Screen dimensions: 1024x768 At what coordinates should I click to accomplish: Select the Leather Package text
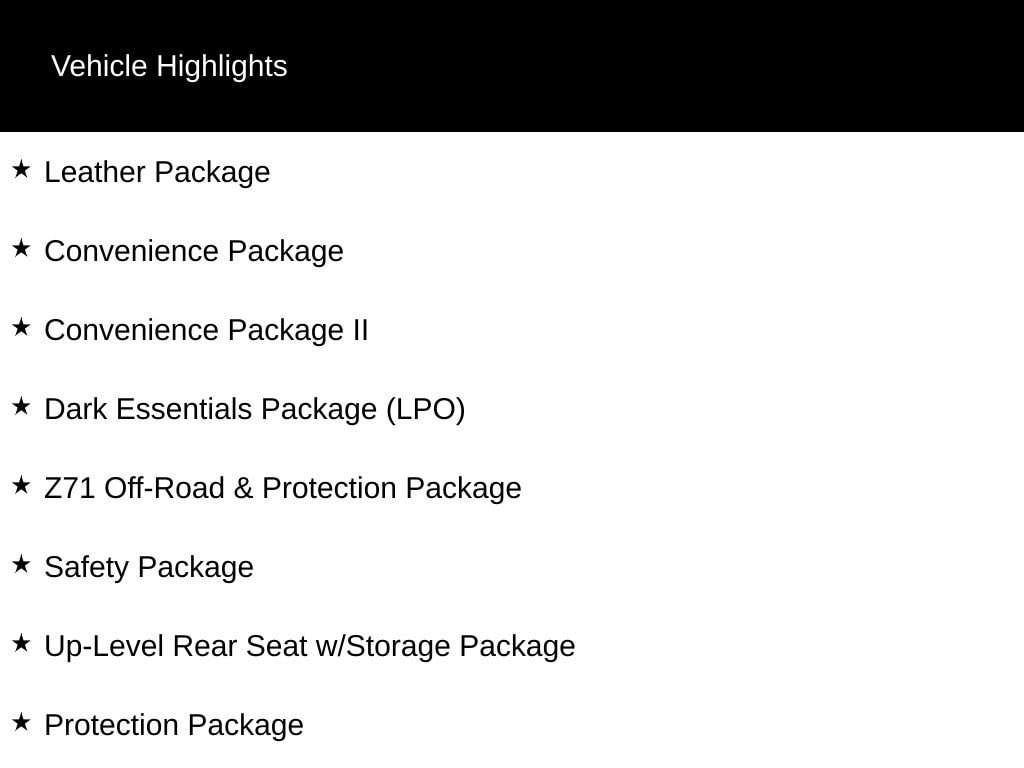157,173
